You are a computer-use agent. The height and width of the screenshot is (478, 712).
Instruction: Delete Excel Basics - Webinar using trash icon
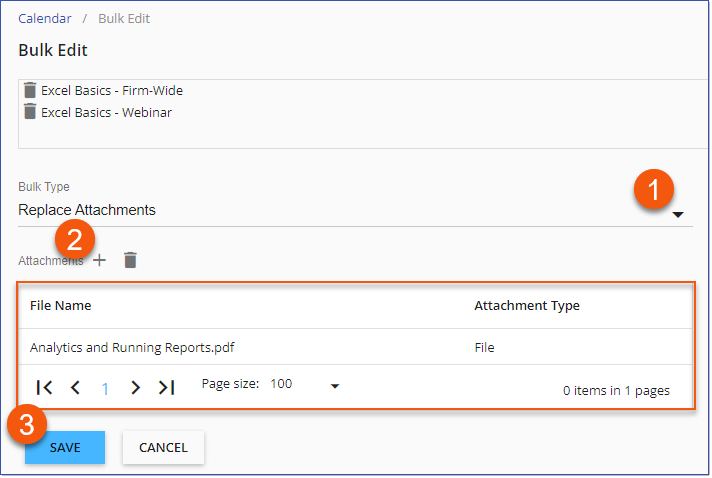30,112
